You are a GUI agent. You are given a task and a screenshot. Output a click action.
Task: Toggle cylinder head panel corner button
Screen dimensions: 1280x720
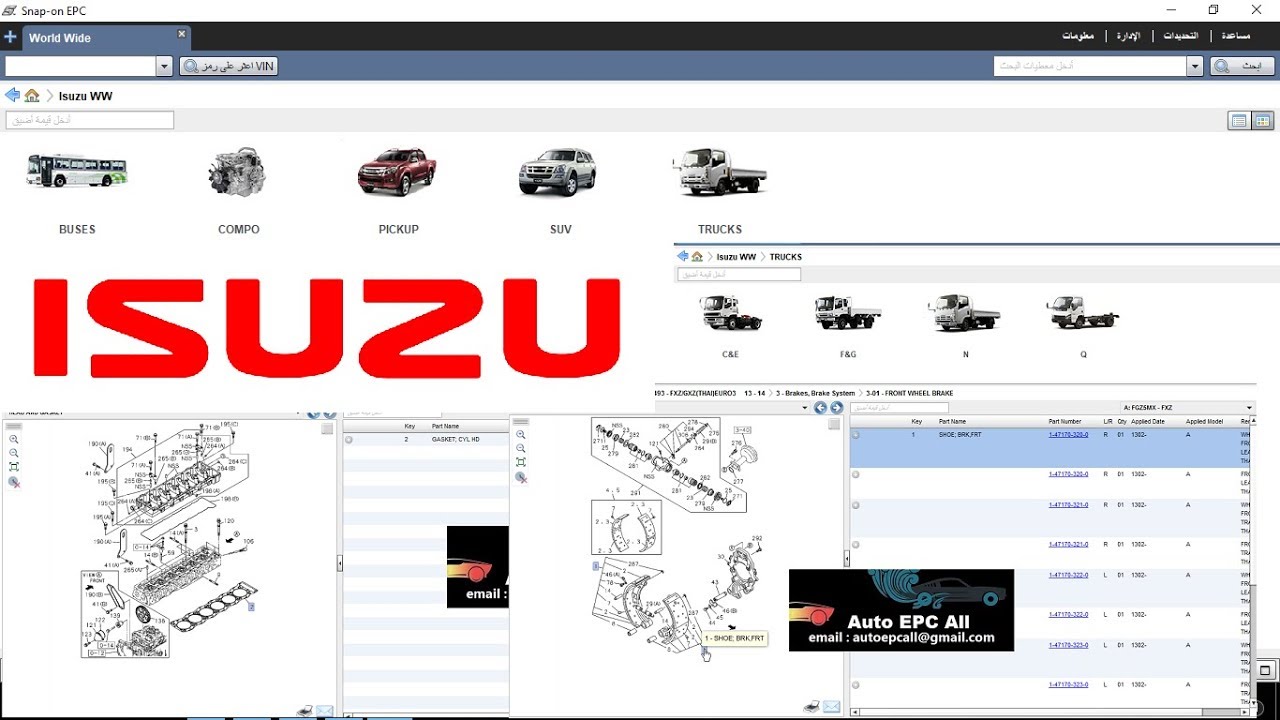click(x=327, y=429)
